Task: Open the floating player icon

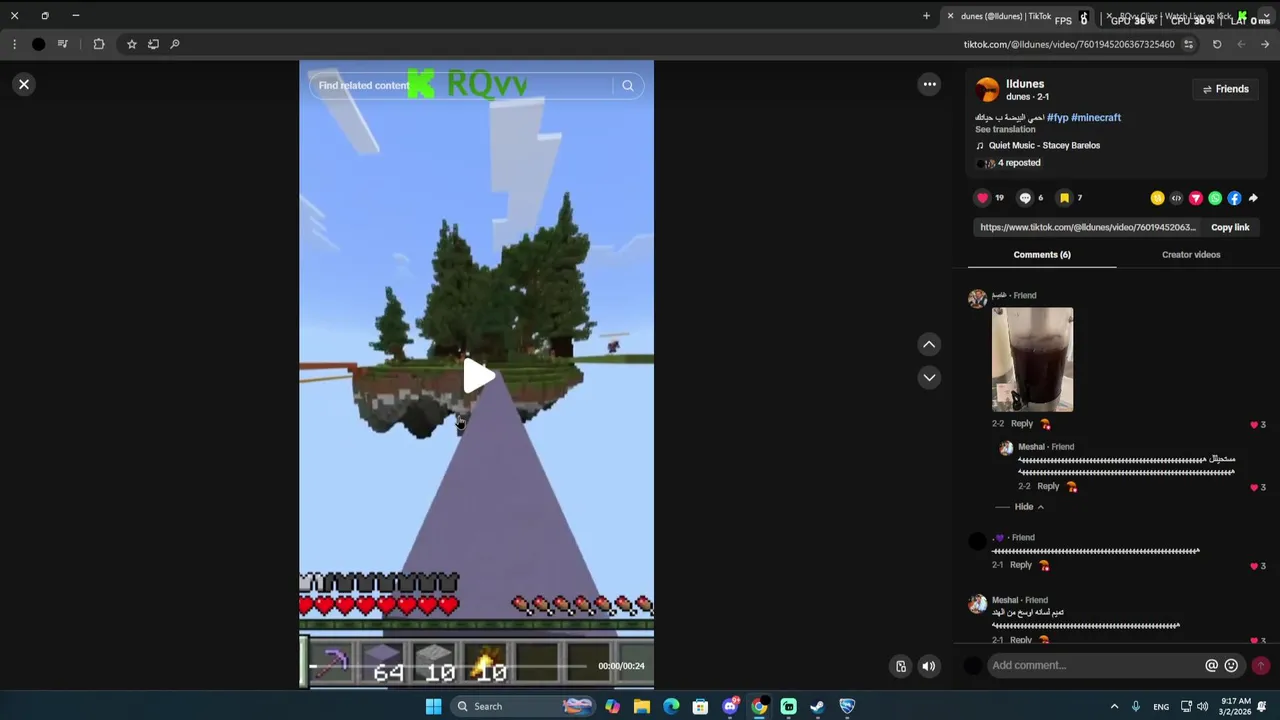Action: click(x=901, y=666)
